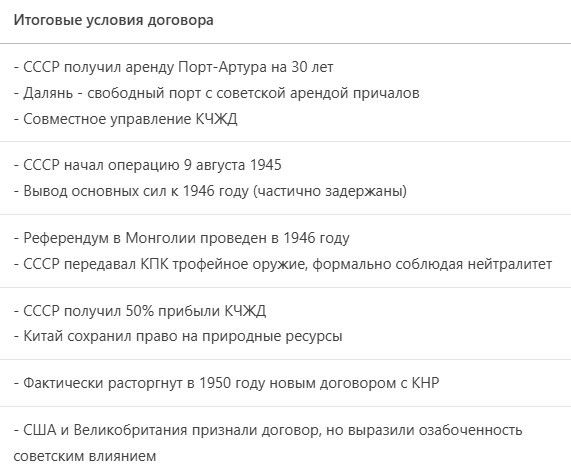Click the text '(частично задержаны)'

point(330,191)
